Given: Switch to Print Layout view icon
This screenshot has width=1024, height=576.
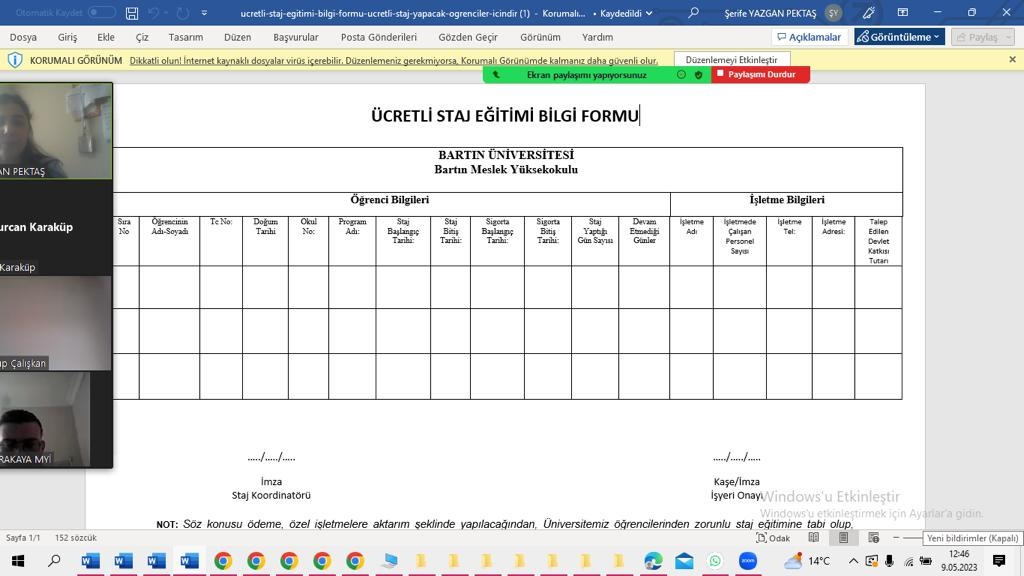Looking at the screenshot, I should pyautogui.click(x=844, y=537).
